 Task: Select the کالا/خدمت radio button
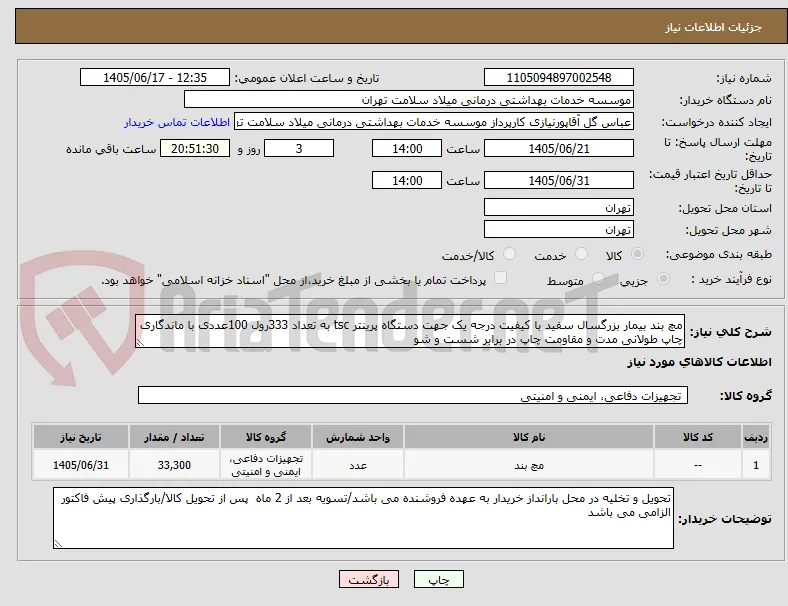coord(509,254)
